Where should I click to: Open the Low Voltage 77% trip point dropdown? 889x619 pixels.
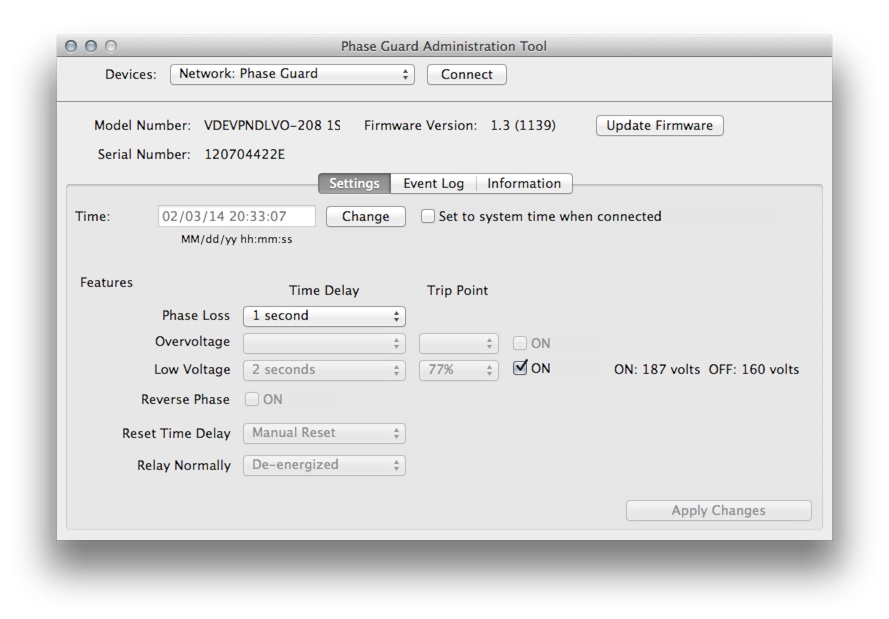click(x=459, y=370)
